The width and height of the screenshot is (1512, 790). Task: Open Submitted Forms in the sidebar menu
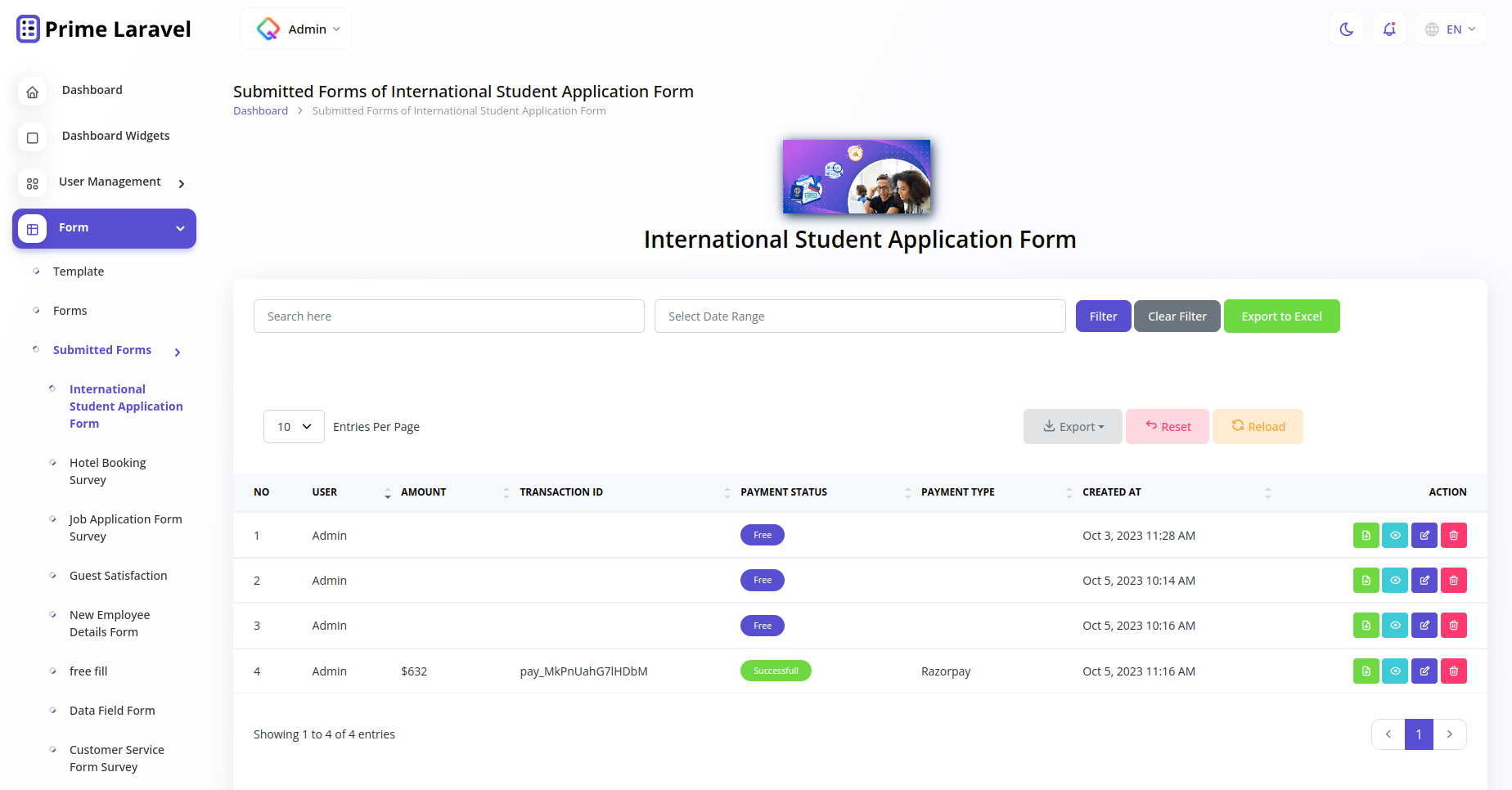pos(101,349)
